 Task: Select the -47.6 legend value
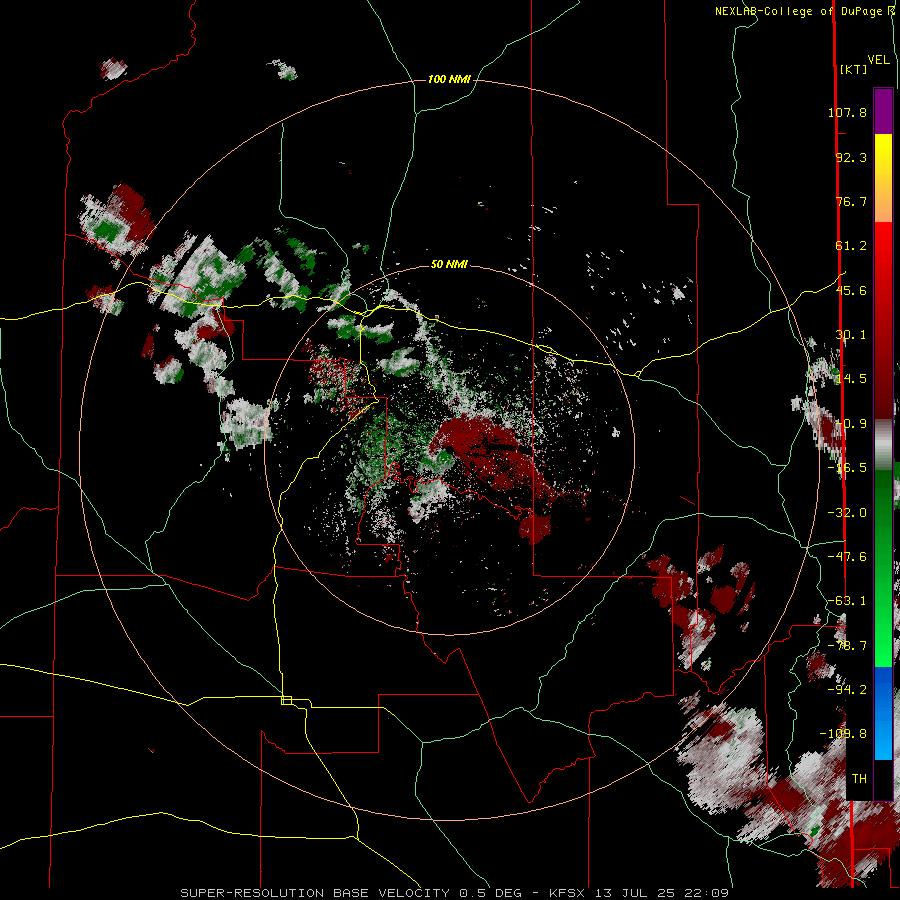click(847, 557)
